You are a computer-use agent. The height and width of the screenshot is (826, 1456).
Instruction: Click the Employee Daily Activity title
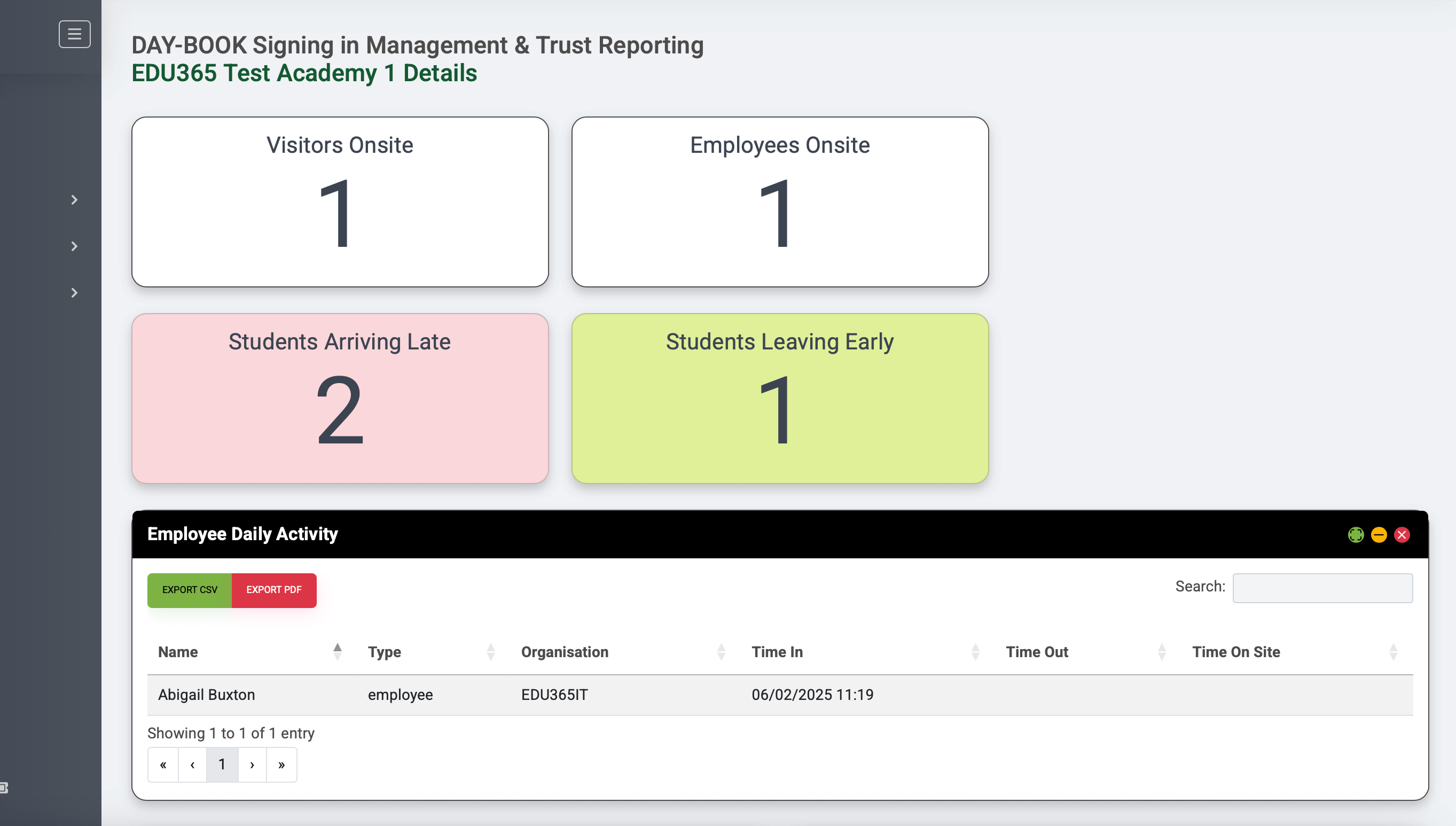(x=242, y=534)
